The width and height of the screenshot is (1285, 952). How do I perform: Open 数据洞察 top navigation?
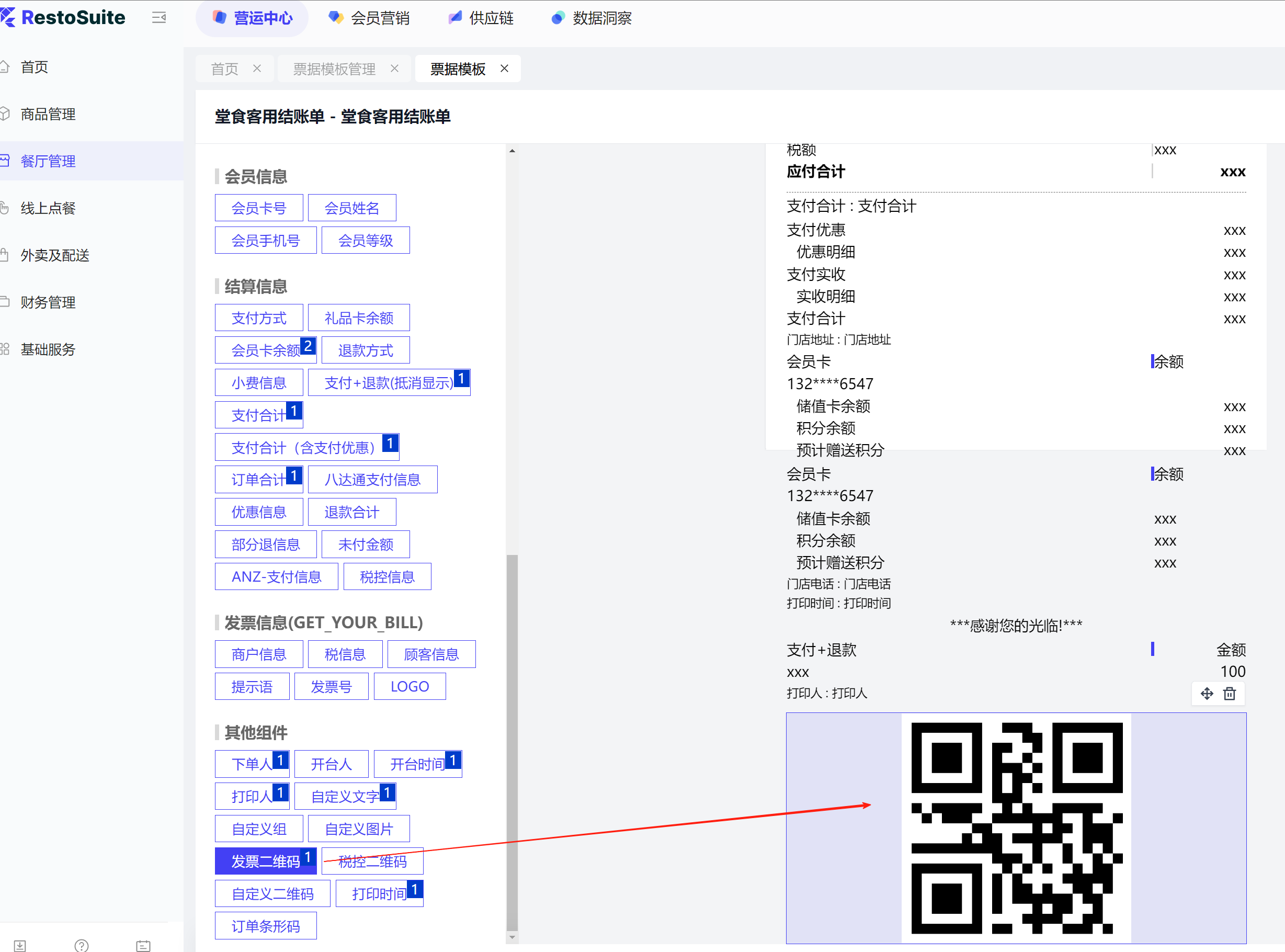(x=591, y=18)
